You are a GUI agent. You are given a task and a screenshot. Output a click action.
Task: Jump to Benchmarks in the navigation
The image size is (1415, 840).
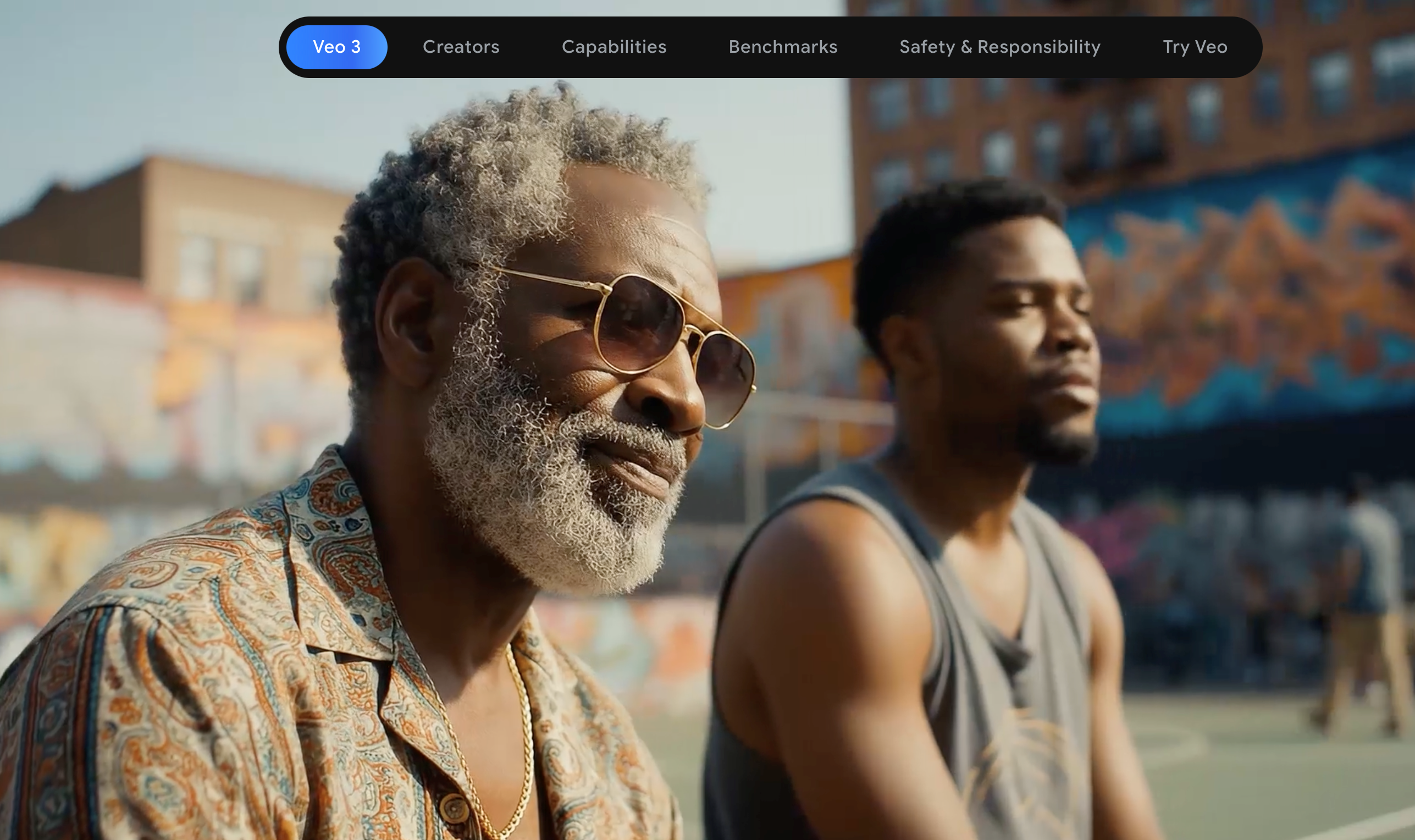[782, 47]
